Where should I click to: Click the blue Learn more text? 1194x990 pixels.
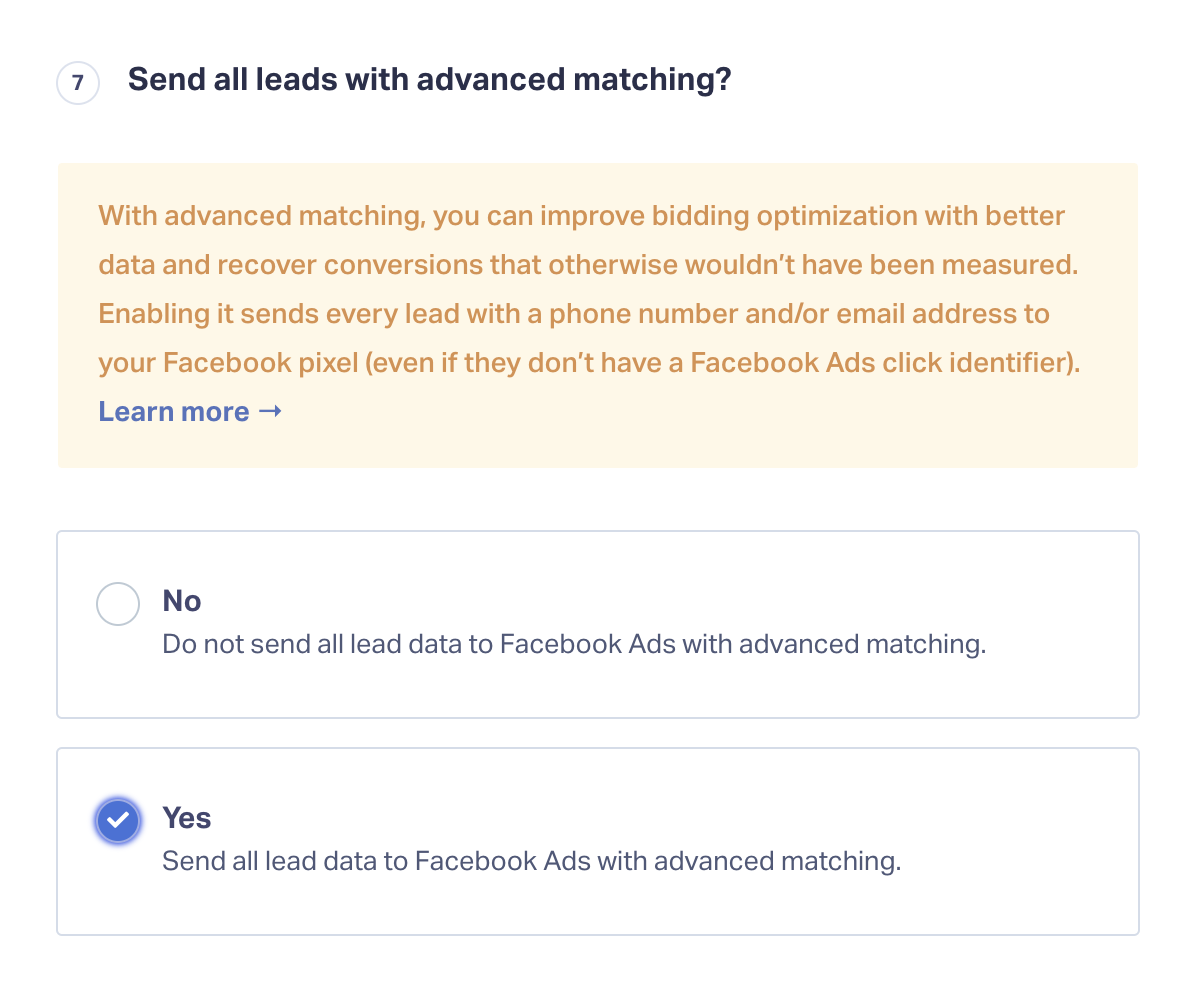(175, 411)
